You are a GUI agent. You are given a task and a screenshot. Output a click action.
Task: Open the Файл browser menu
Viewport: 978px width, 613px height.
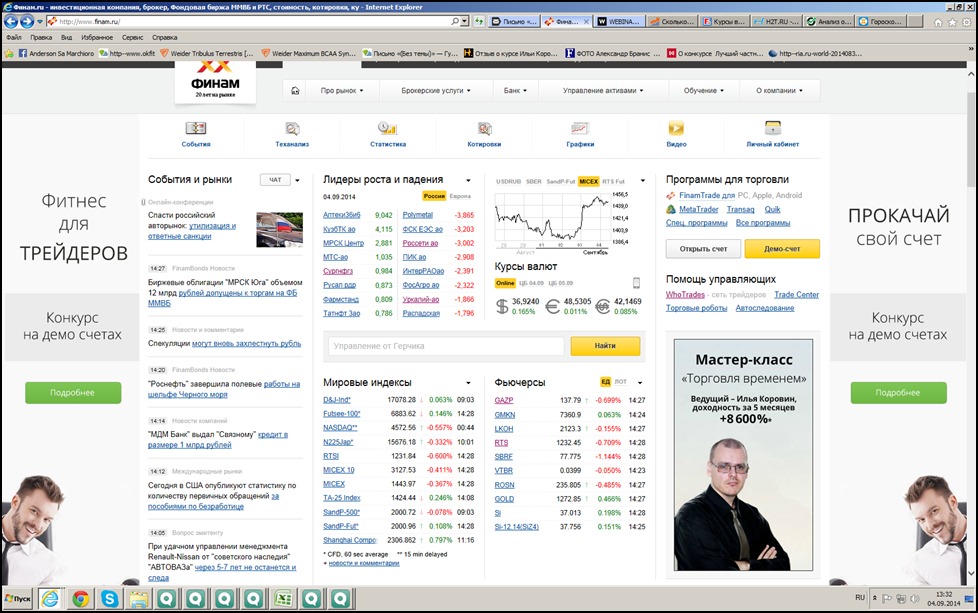(14, 37)
